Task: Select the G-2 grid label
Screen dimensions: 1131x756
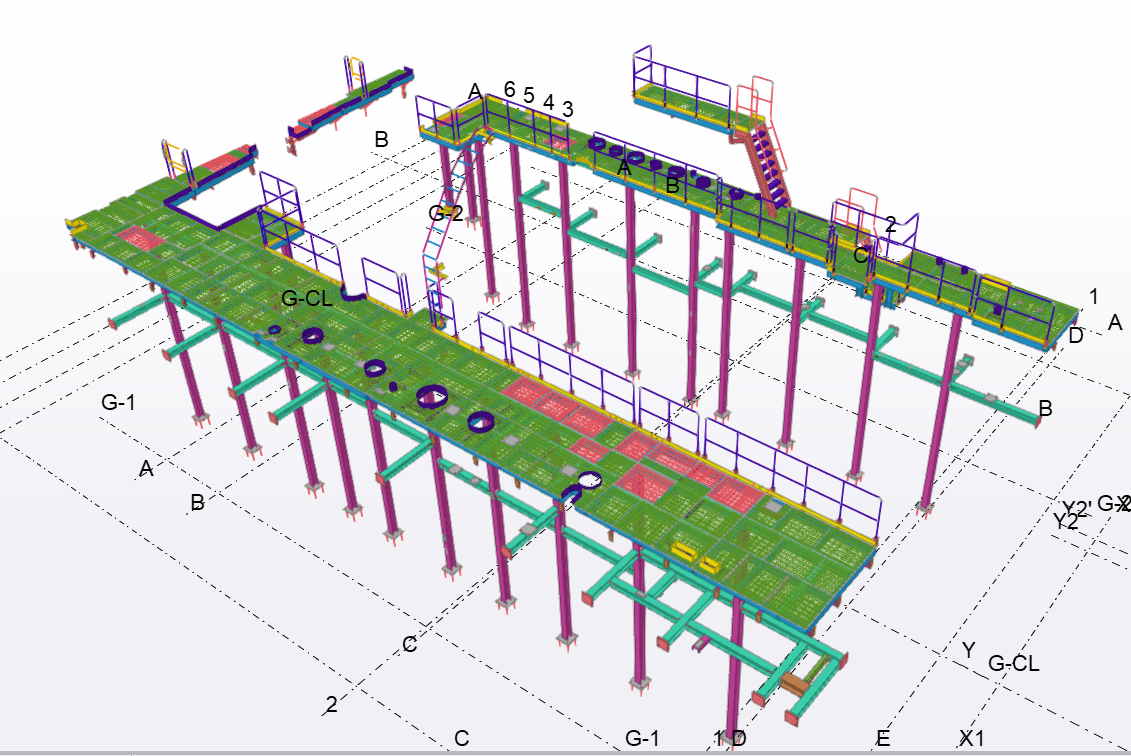Action: tap(446, 213)
